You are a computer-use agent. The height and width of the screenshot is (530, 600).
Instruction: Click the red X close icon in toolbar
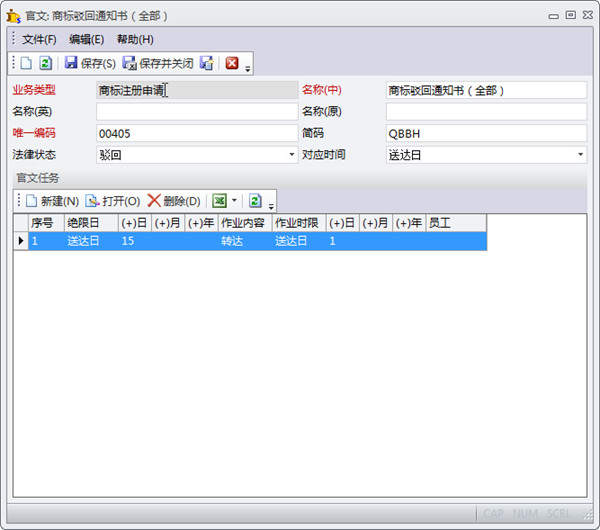(x=232, y=63)
